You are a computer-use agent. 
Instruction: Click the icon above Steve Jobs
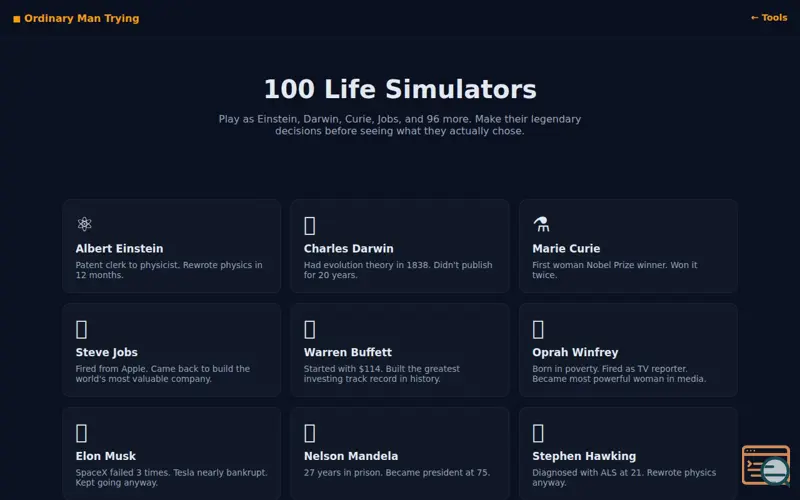(x=81, y=330)
